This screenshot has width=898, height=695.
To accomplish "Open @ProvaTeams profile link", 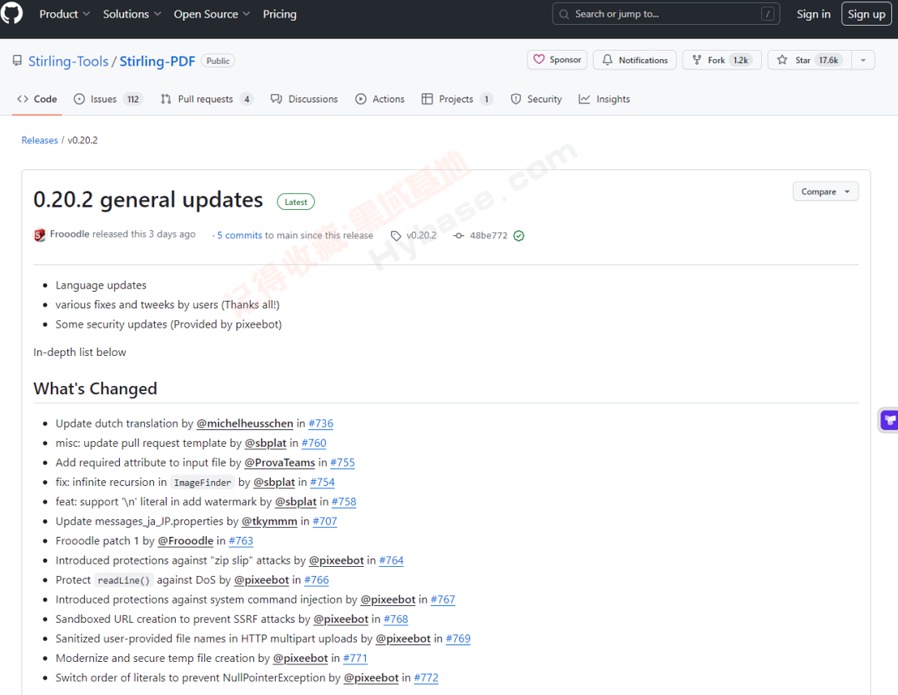I will tap(279, 463).
